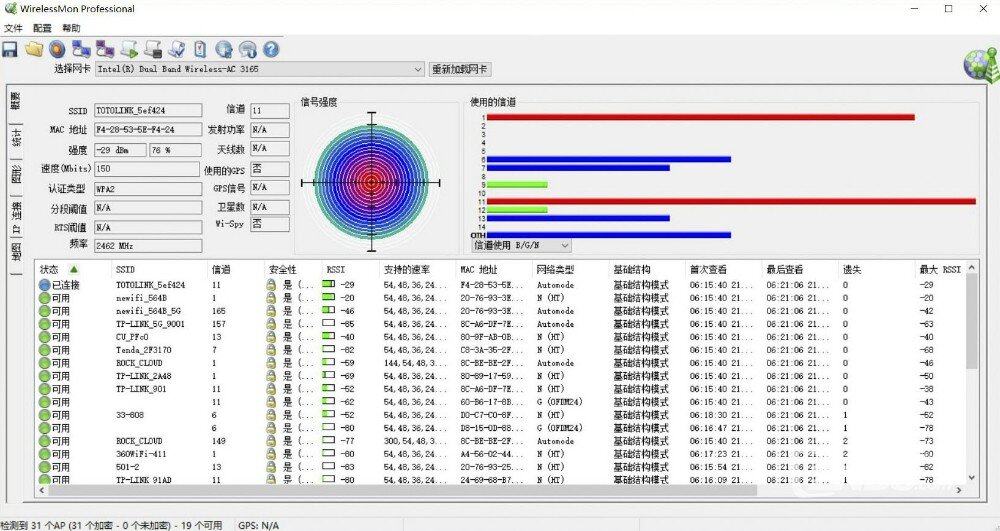Click the lock icon in Tenda_2F3170 row
Image resolution: width=1000 pixels, height=531 pixels.
click(271, 350)
